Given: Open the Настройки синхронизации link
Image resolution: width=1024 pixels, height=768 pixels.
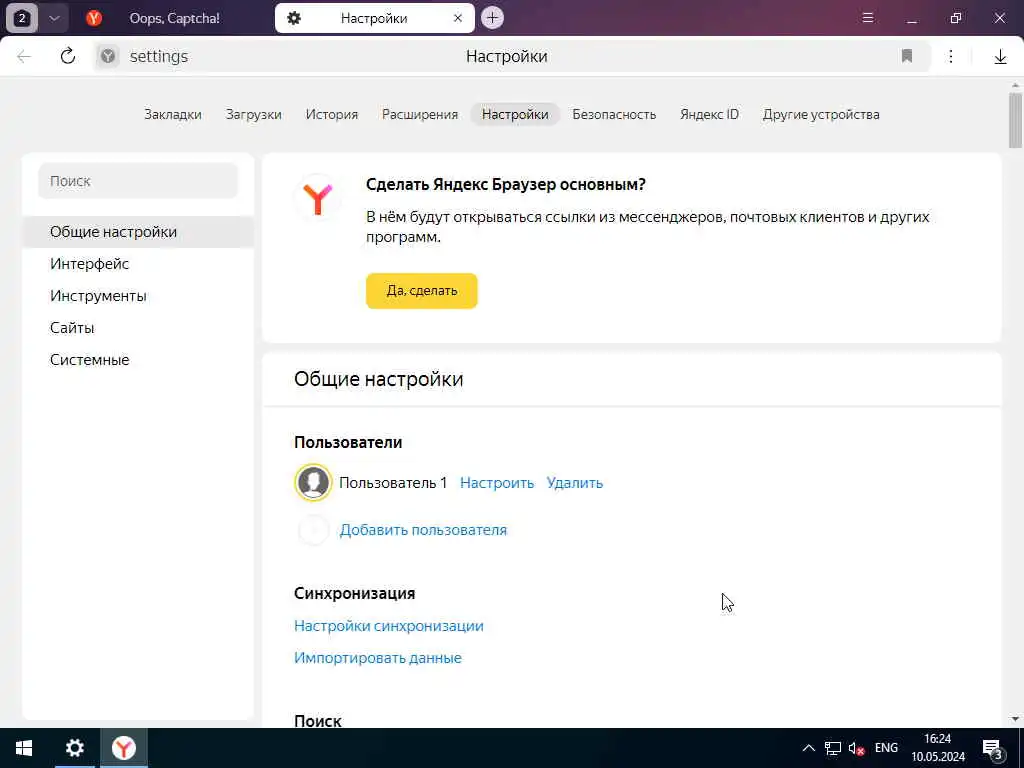Looking at the screenshot, I should click(389, 626).
